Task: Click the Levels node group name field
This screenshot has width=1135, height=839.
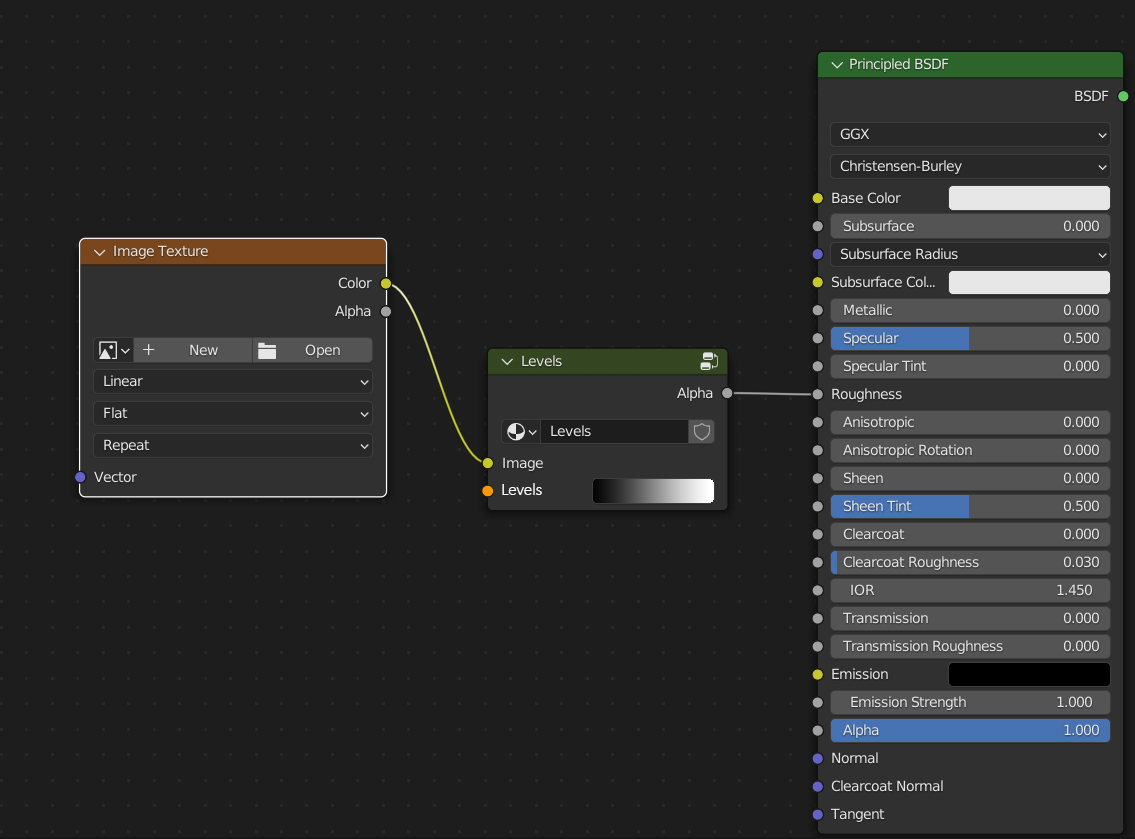Action: pyautogui.click(x=615, y=431)
